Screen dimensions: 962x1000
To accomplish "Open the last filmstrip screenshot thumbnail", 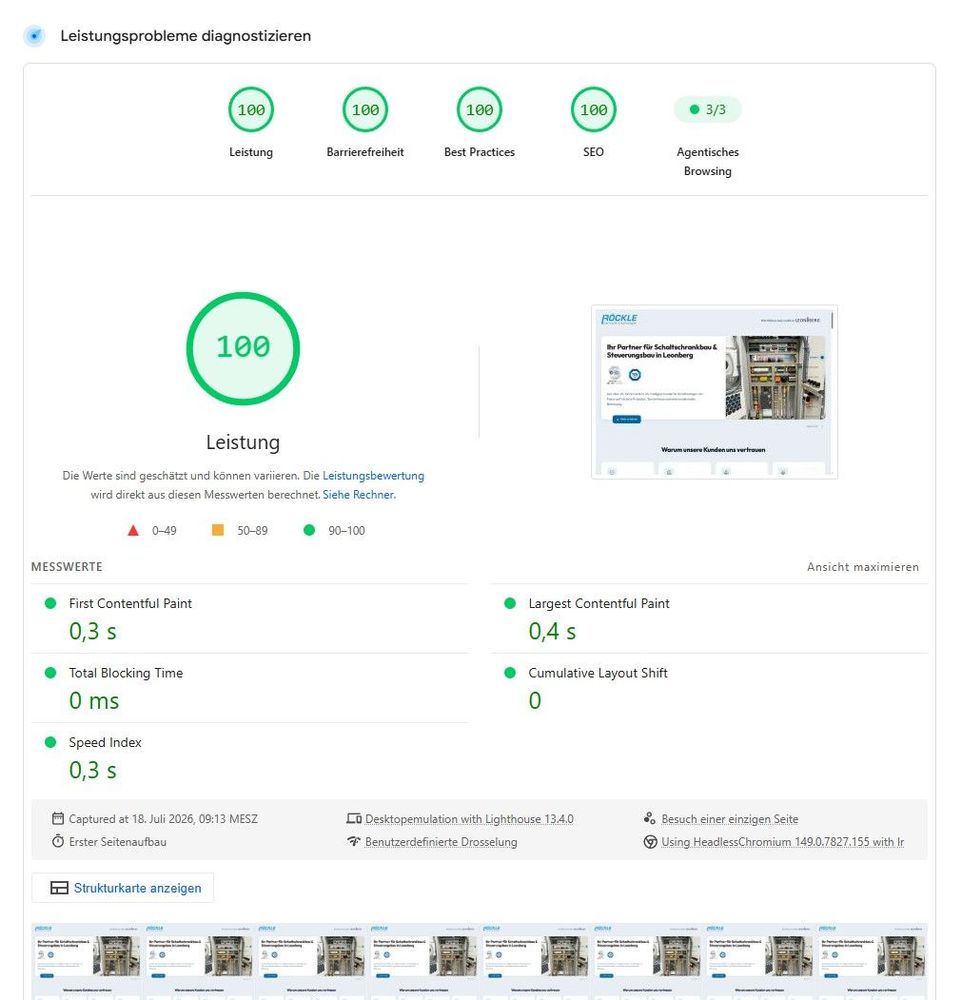I will pos(871,961).
